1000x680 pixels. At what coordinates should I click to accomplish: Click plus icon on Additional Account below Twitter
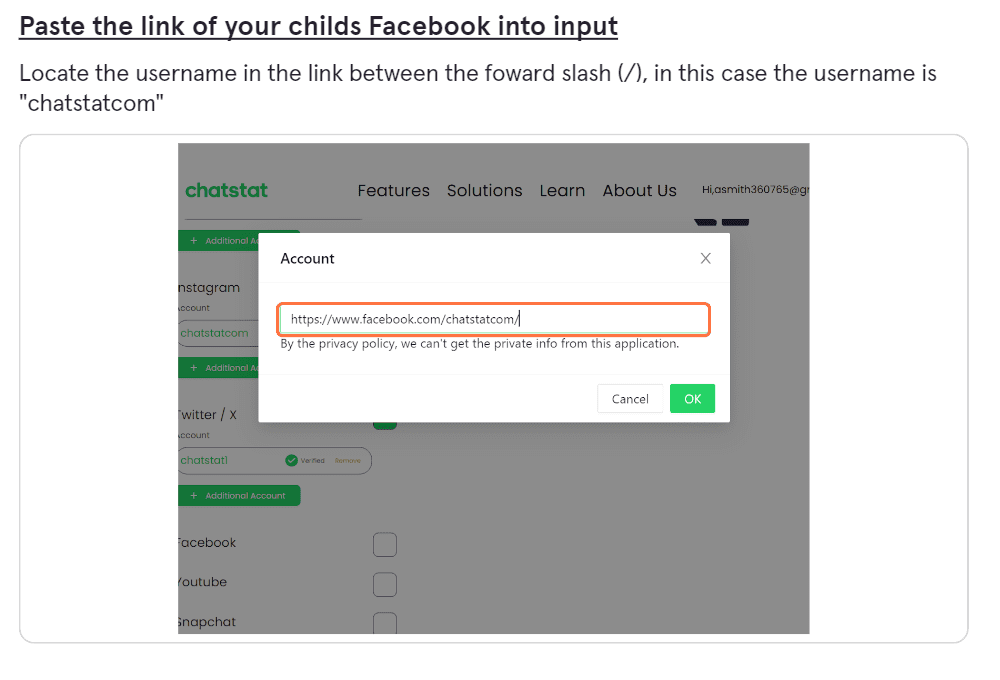[194, 496]
